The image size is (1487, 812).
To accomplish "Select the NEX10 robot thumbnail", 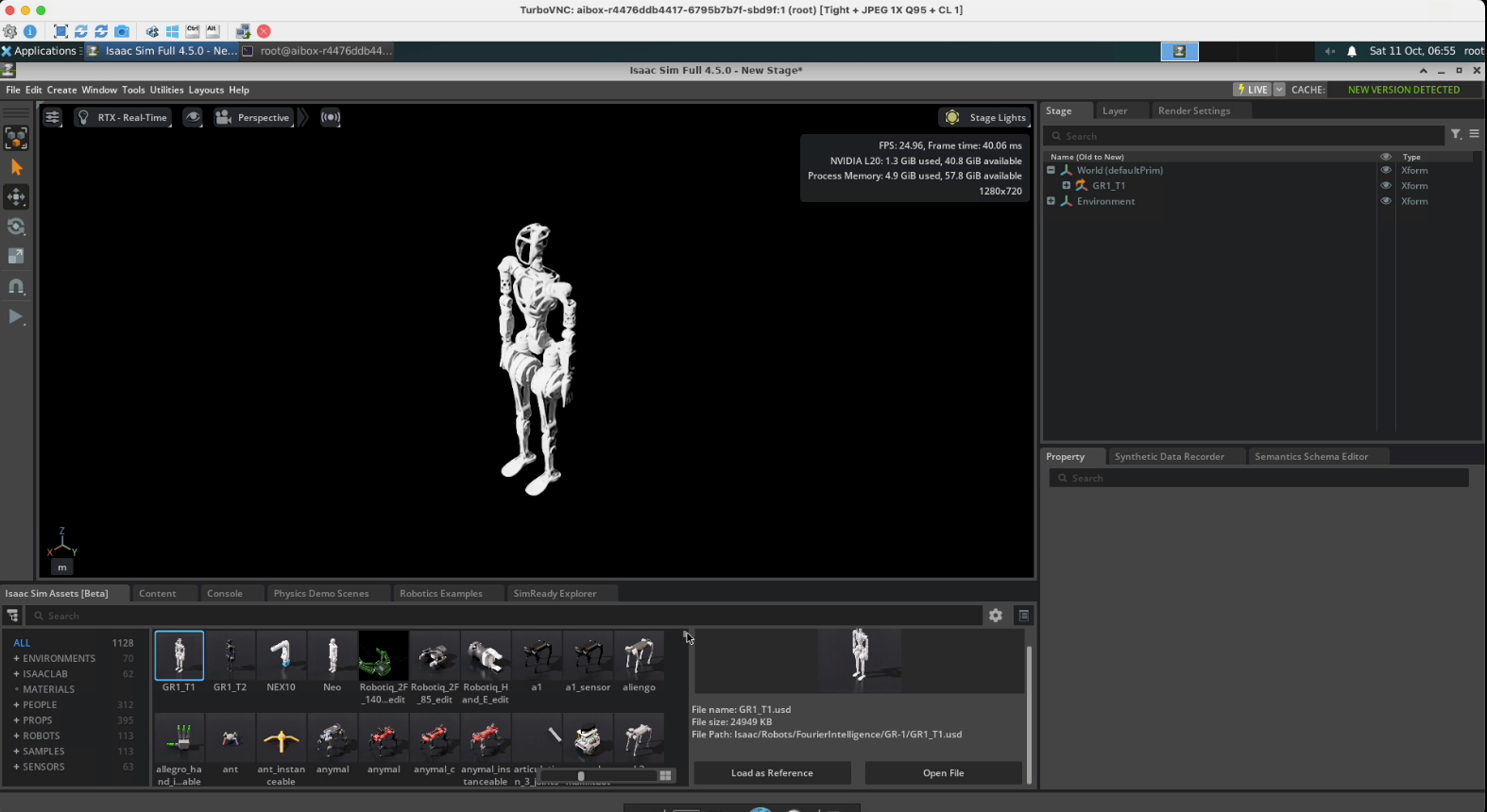I will tap(281, 656).
